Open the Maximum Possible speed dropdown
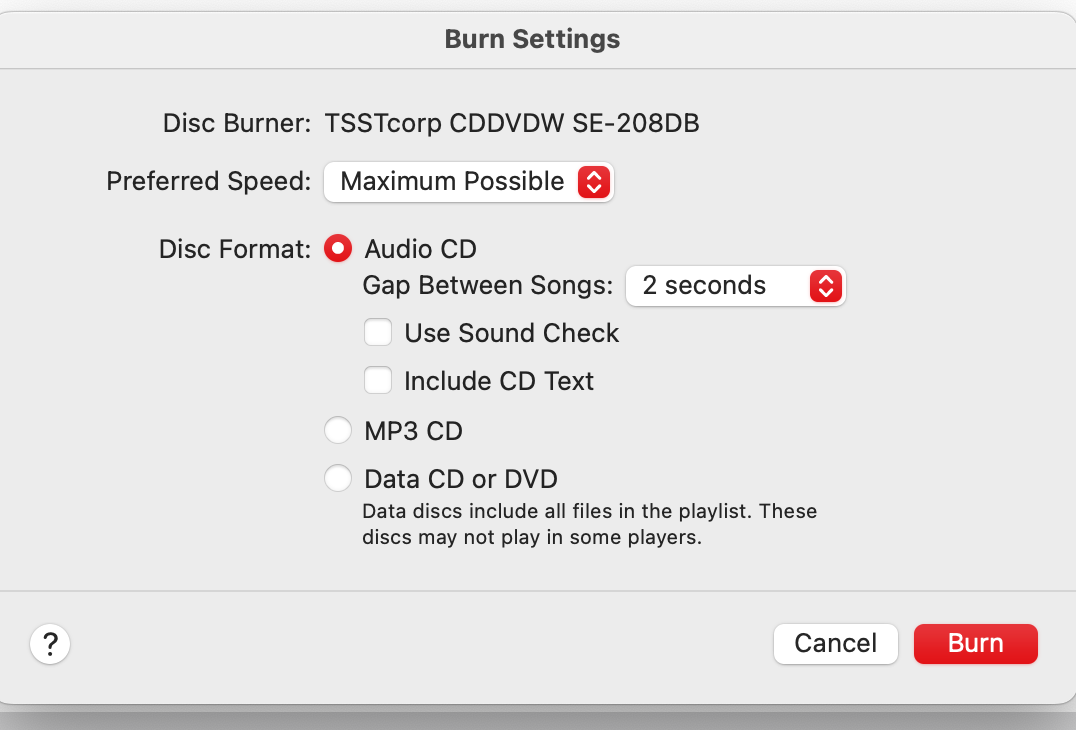 (469, 182)
